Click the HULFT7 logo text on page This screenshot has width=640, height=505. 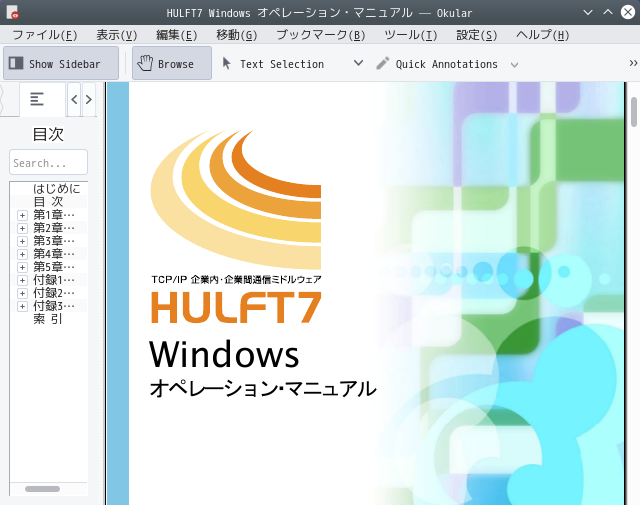coord(236,307)
